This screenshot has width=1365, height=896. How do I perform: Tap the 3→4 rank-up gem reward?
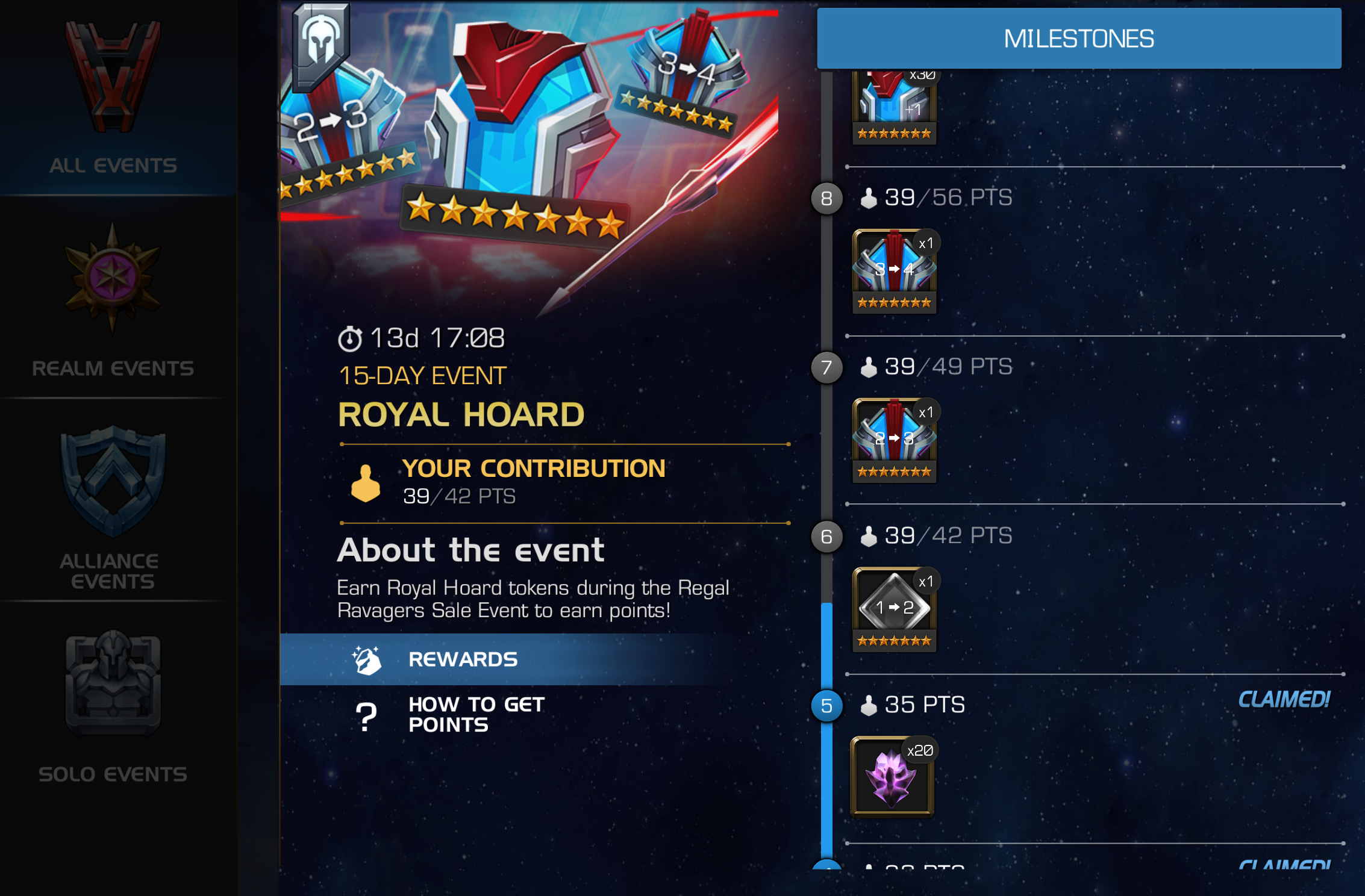click(895, 272)
